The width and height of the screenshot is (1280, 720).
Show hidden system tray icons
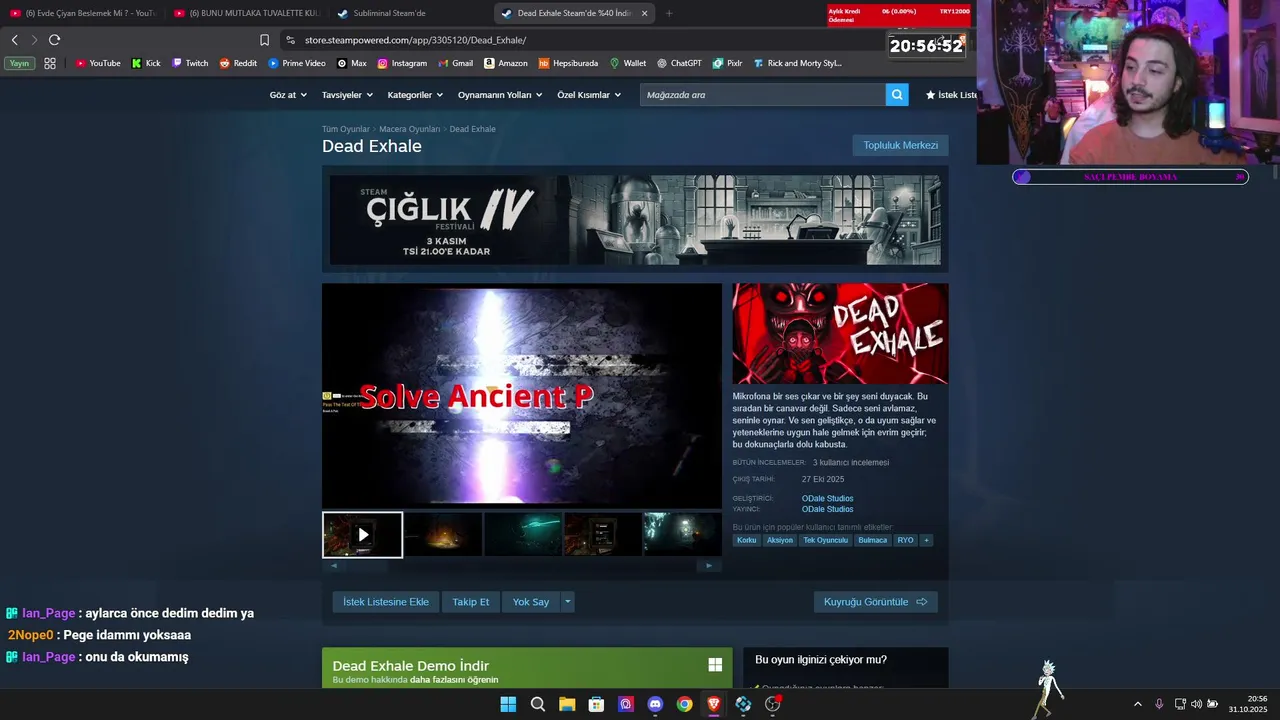(1137, 704)
